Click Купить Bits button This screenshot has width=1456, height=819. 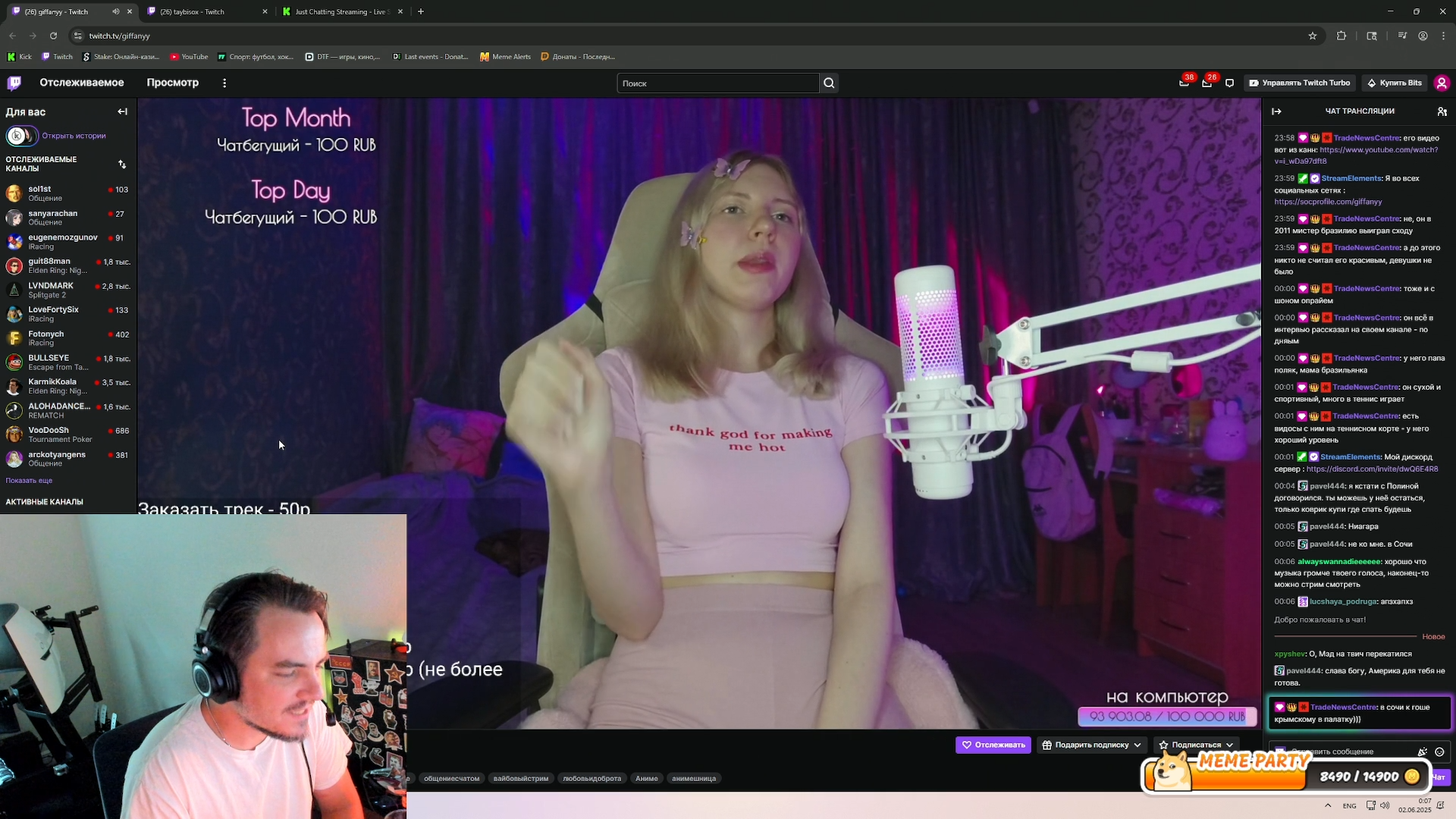(x=1394, y=83)
